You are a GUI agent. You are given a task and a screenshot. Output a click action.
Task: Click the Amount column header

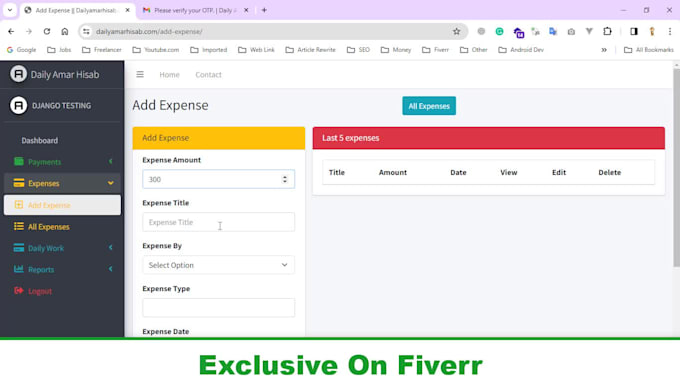[392, 172]
